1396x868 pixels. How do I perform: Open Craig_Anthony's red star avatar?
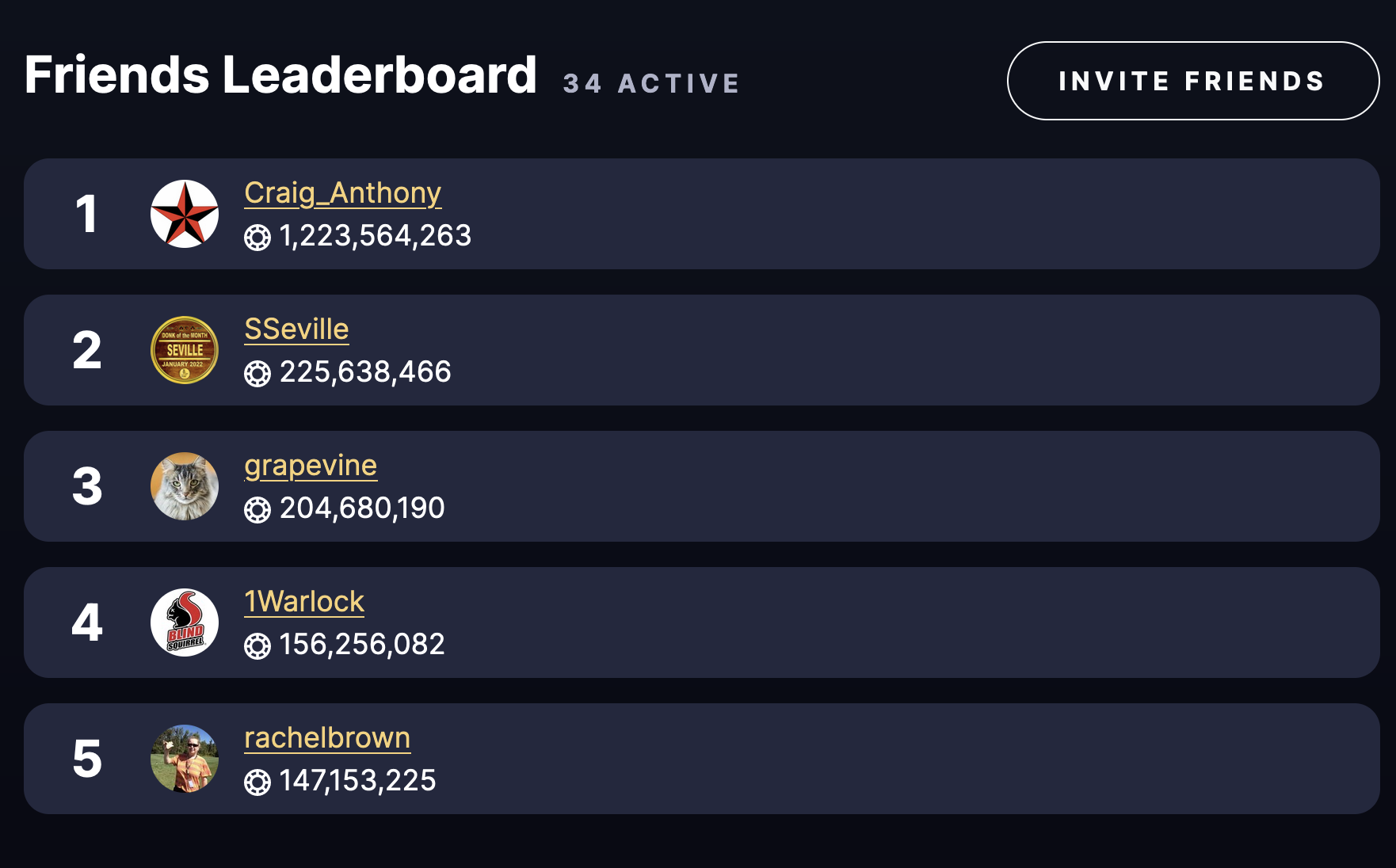pyautogui.click(x=185, y=214)
